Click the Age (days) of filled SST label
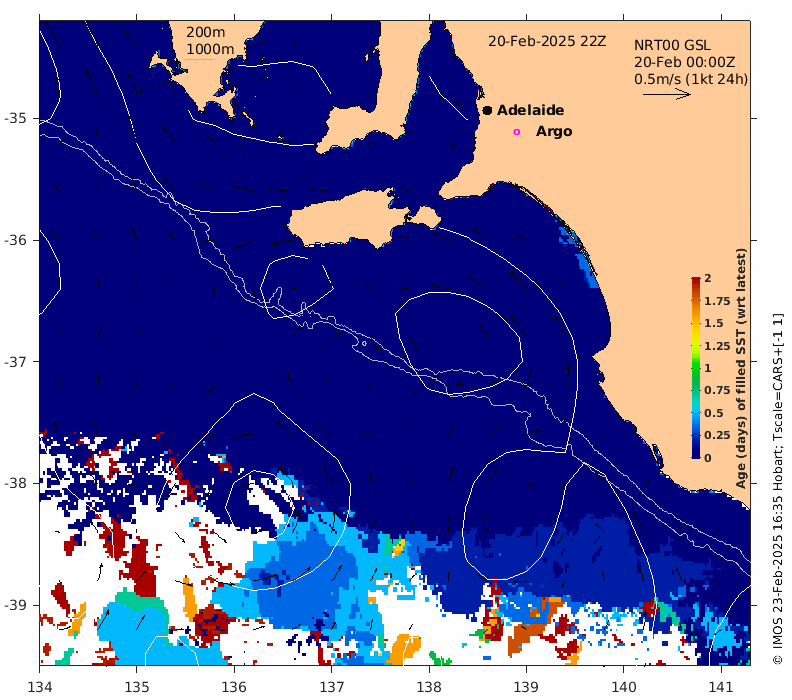The height and width of the screenshot is (700, 792). pos(741,368)
